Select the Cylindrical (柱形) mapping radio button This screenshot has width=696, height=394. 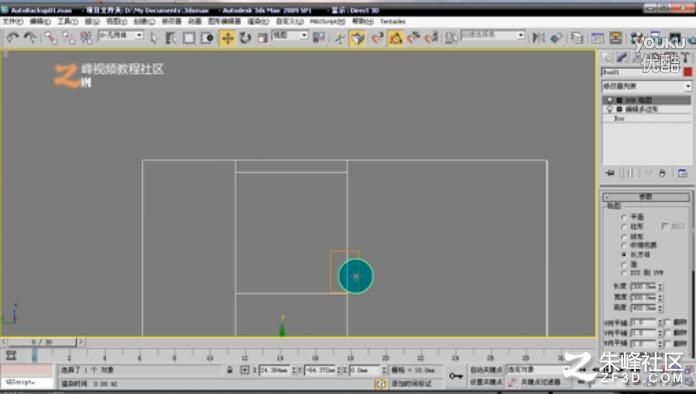(624, 227)
